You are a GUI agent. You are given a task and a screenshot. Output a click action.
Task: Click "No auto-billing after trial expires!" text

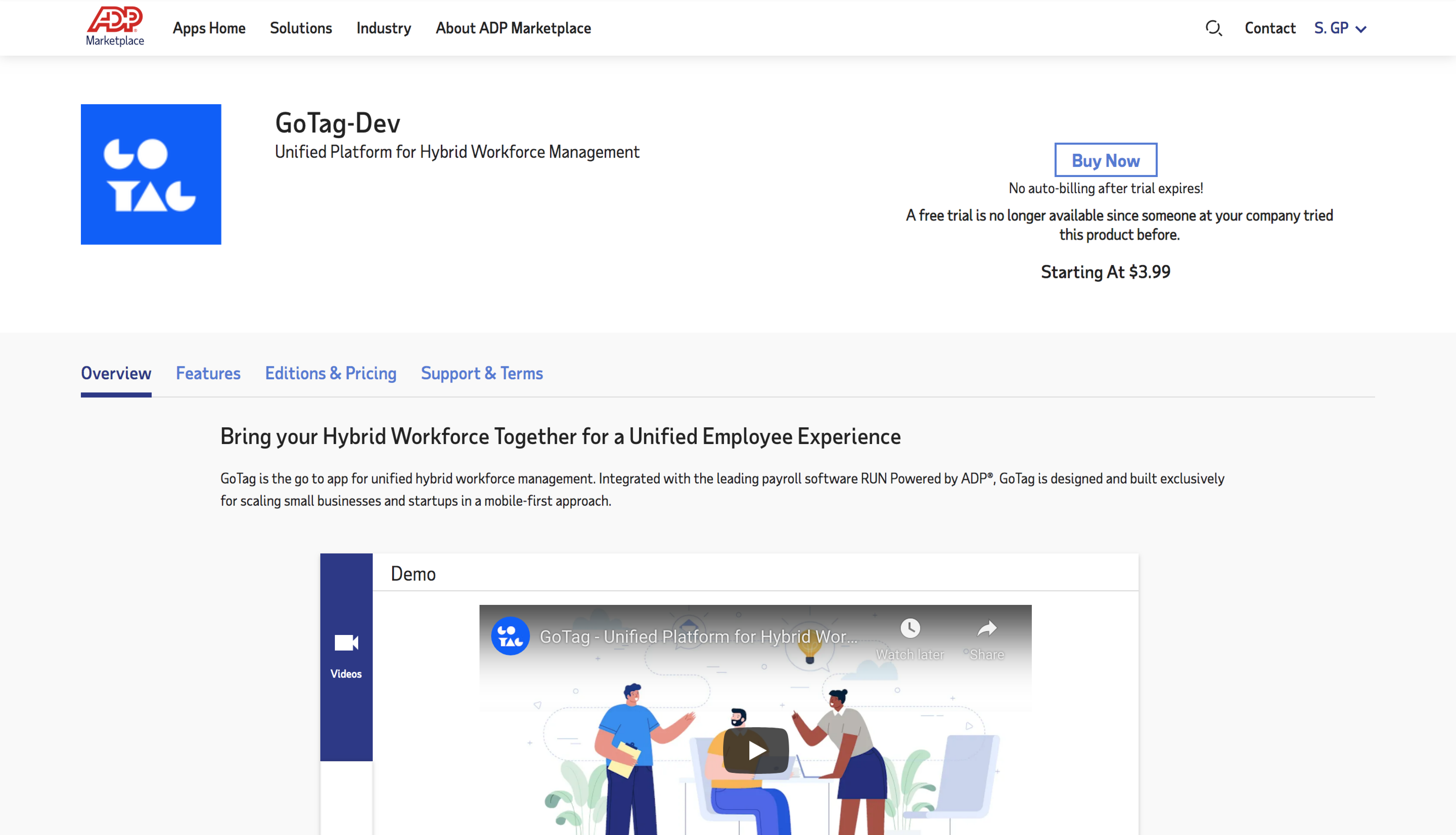1106,188
